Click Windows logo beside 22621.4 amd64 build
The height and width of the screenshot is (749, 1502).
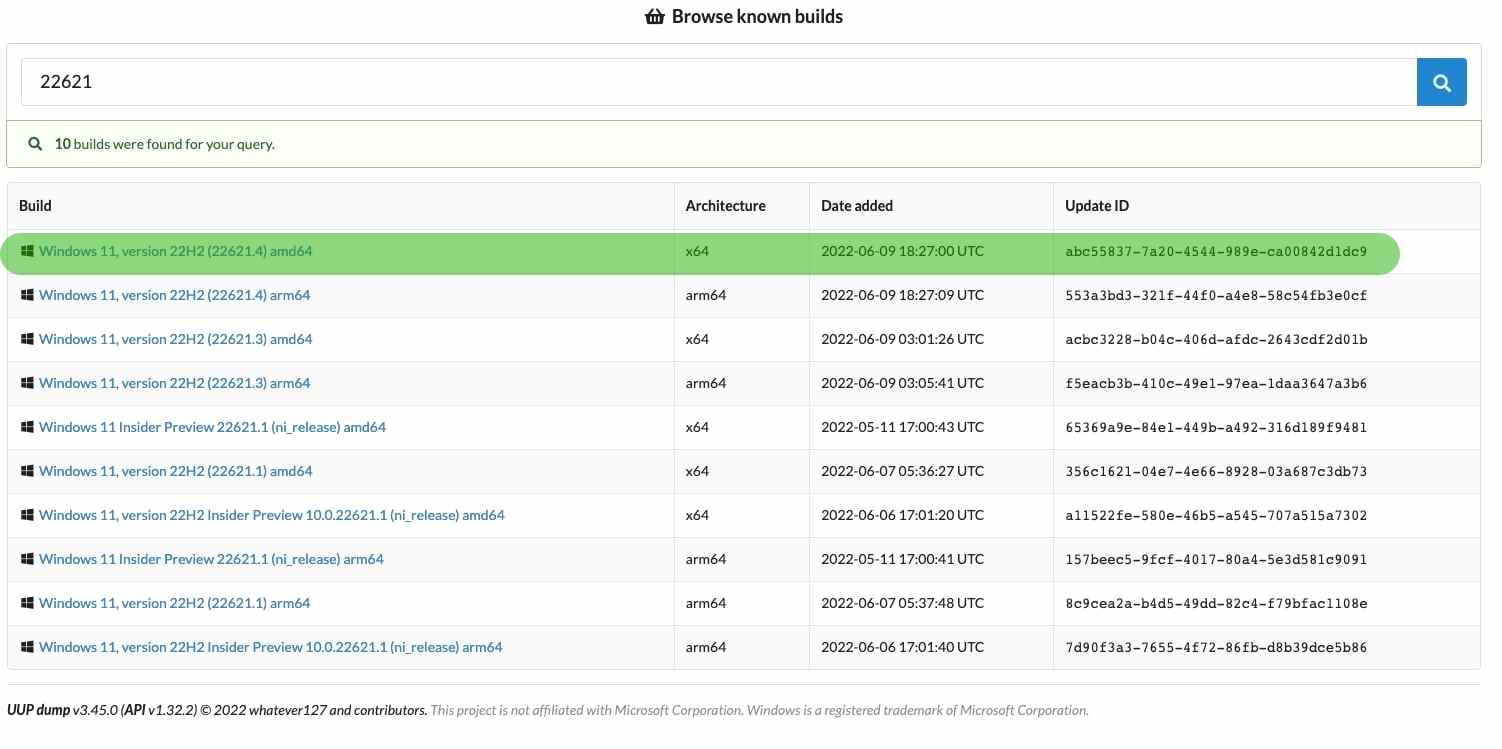pyautogui.click(x=27, y=251)
